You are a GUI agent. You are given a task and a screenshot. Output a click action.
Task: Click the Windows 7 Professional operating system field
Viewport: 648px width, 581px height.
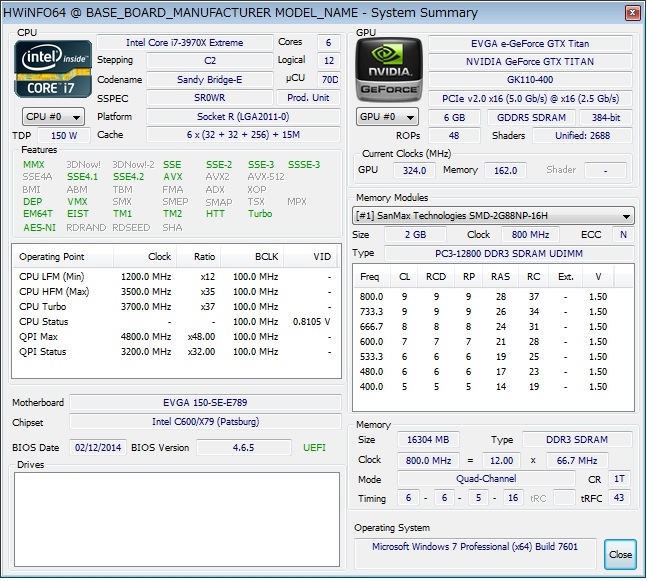(x=475, y=553)
